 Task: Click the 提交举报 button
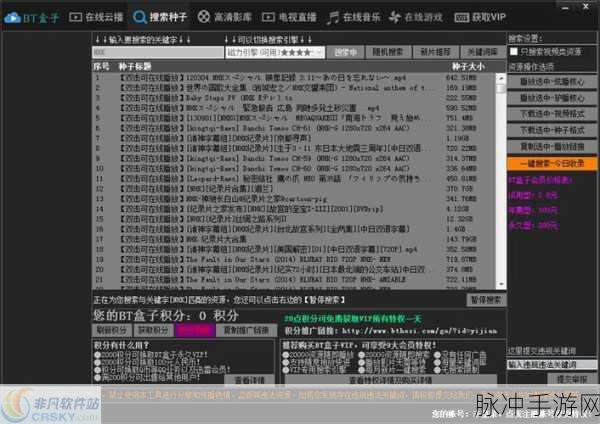(572, 379)
